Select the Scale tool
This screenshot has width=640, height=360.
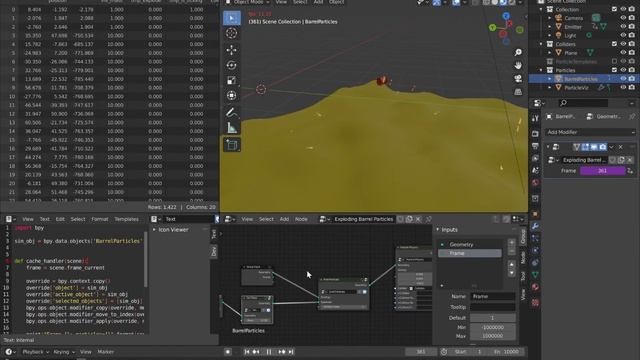(x=231, y=80)
